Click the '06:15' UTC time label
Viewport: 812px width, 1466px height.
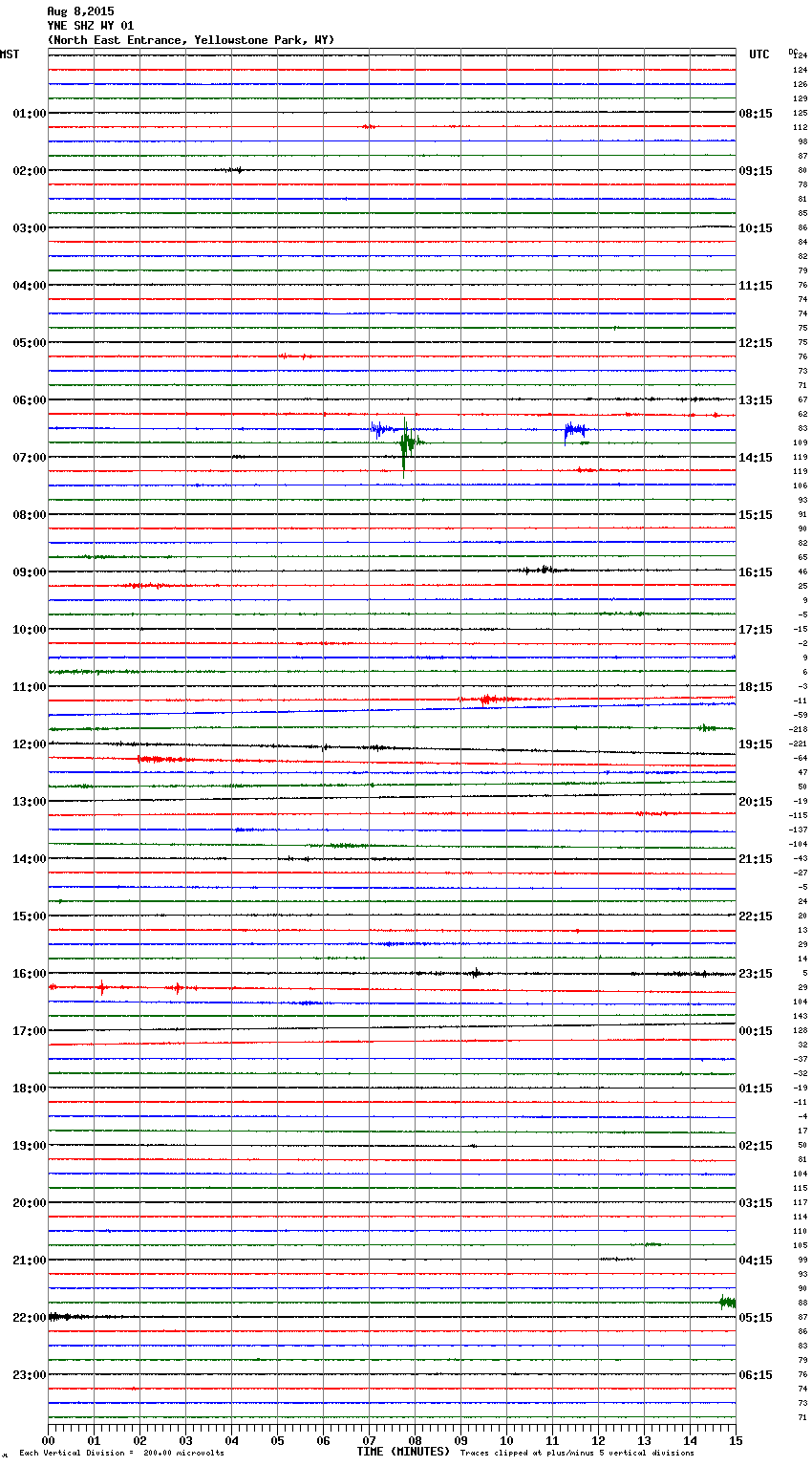click(756, 1375)
